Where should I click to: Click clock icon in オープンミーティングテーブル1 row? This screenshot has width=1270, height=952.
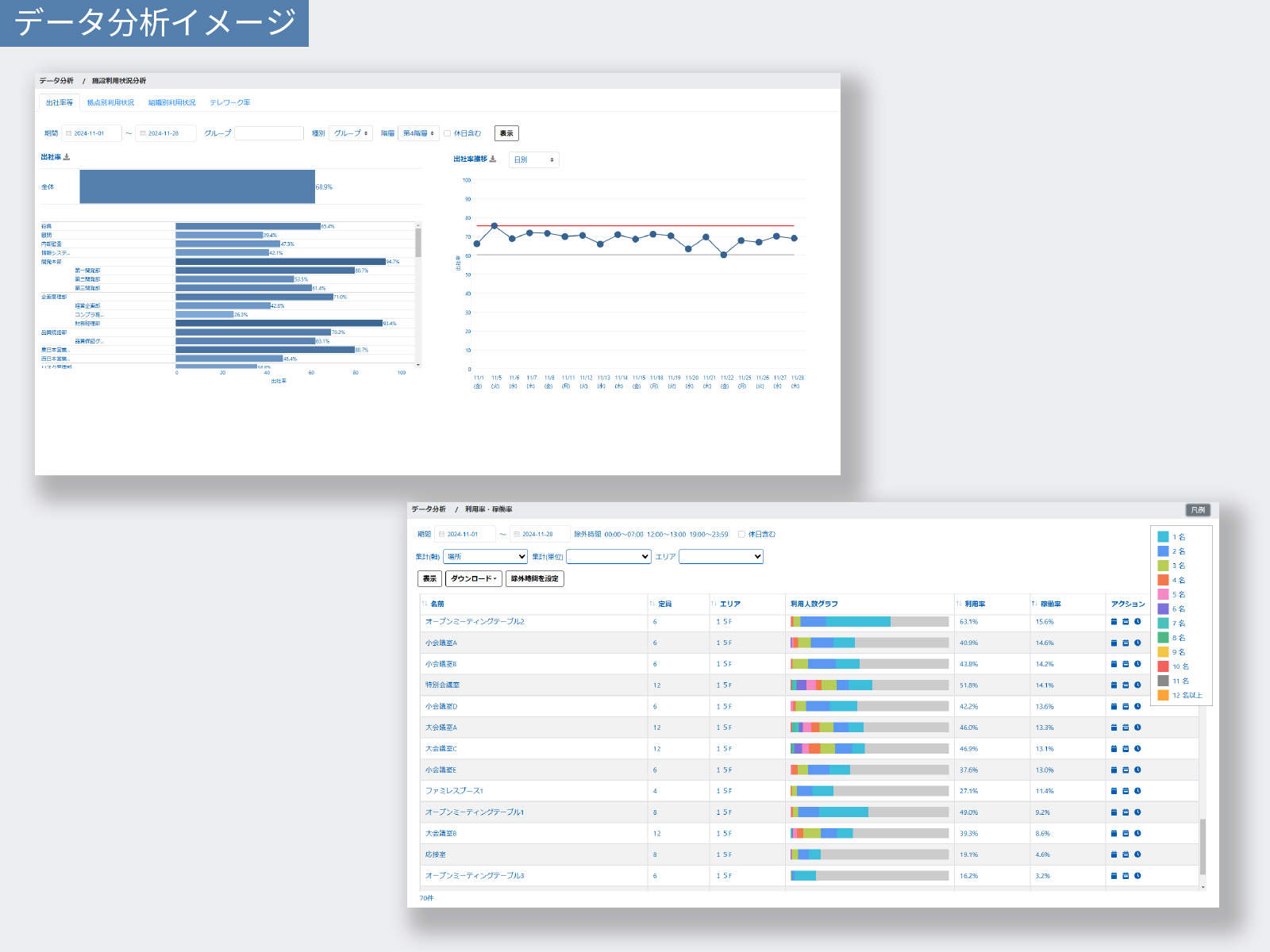pyautogui.click(x=1137, y=812)
